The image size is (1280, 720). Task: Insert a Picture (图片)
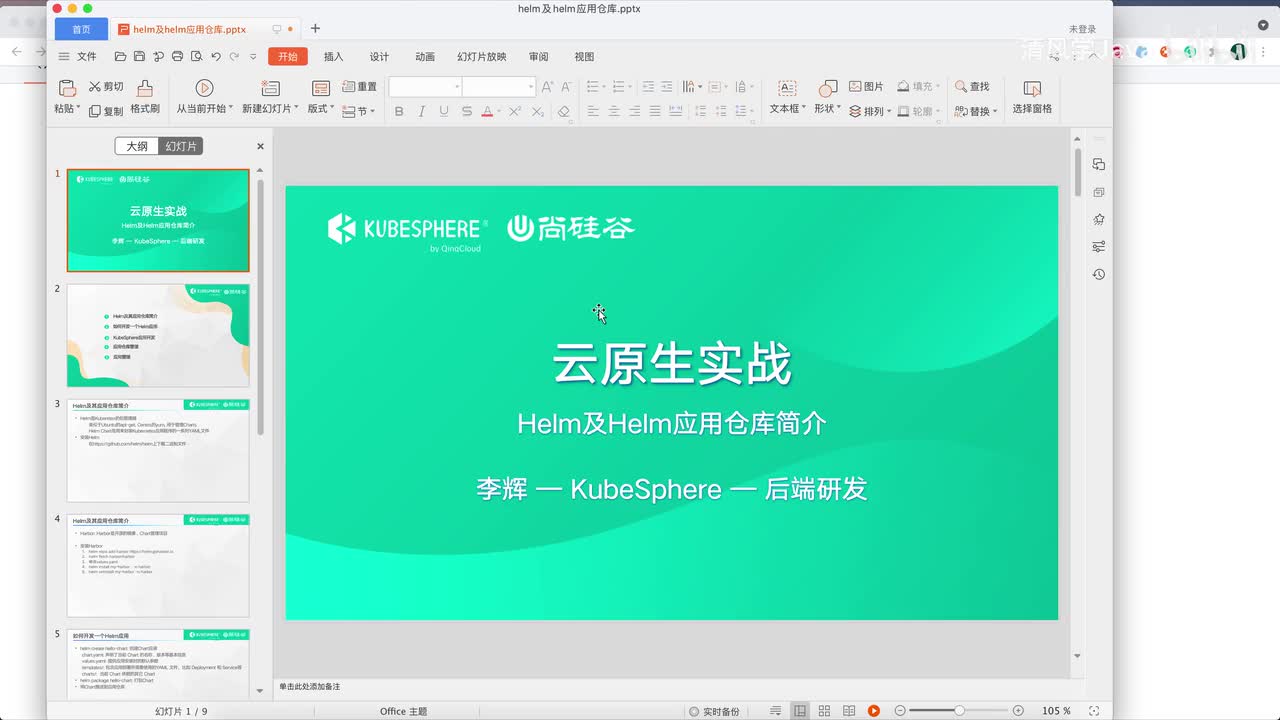tap(866, 87)
